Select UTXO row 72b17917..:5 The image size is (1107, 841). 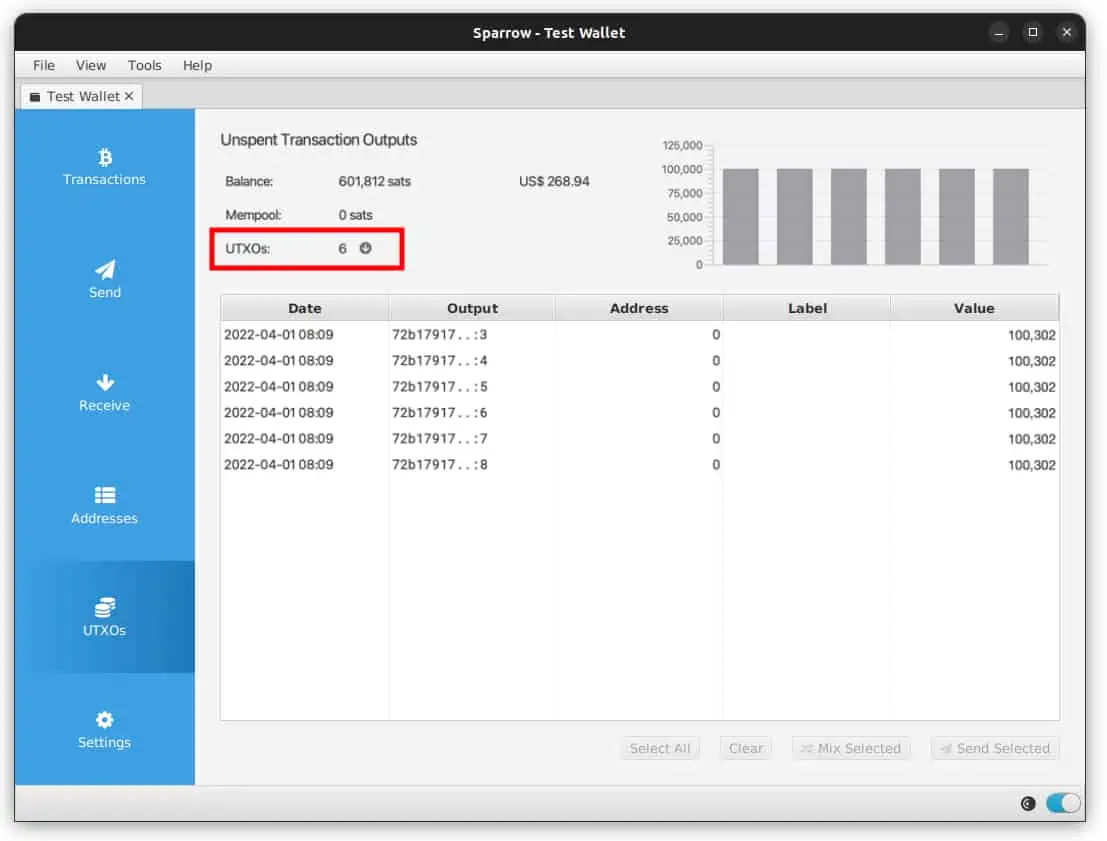tap(640, 387)
